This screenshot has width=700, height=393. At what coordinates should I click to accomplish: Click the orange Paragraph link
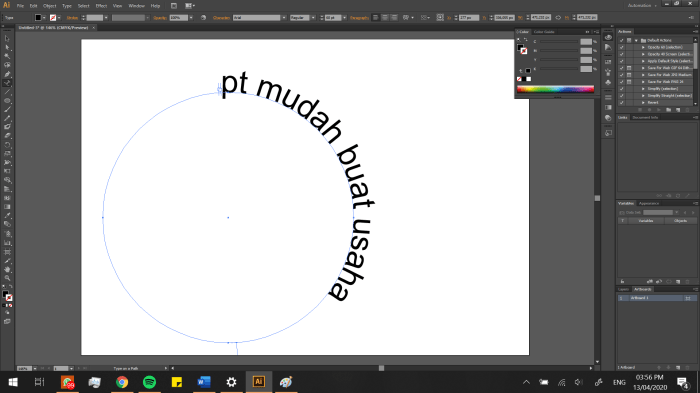point(359,18)
